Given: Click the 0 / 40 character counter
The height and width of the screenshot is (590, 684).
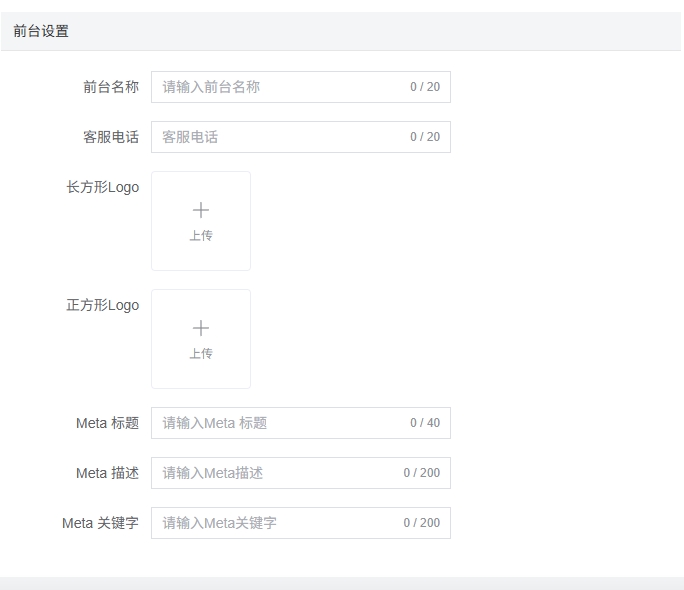Looking at the screenshot, I should point(425,423).
